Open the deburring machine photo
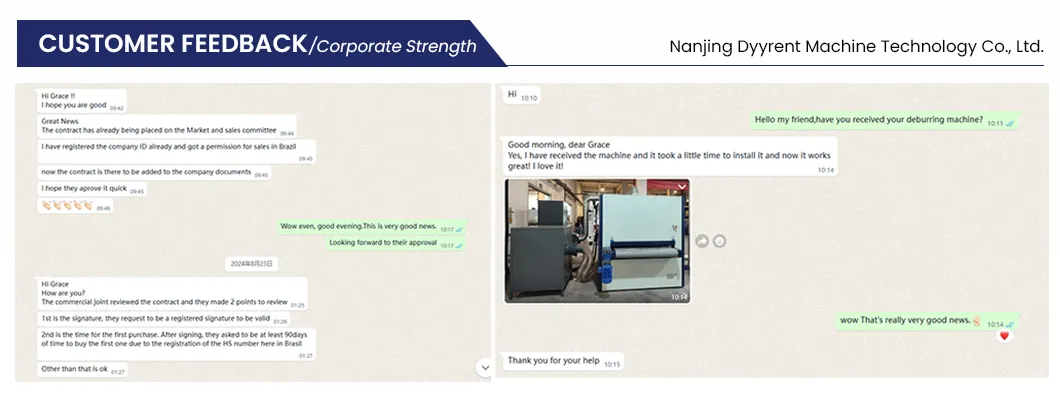The height and width of the screenshot is (406, 1060). 598,240
